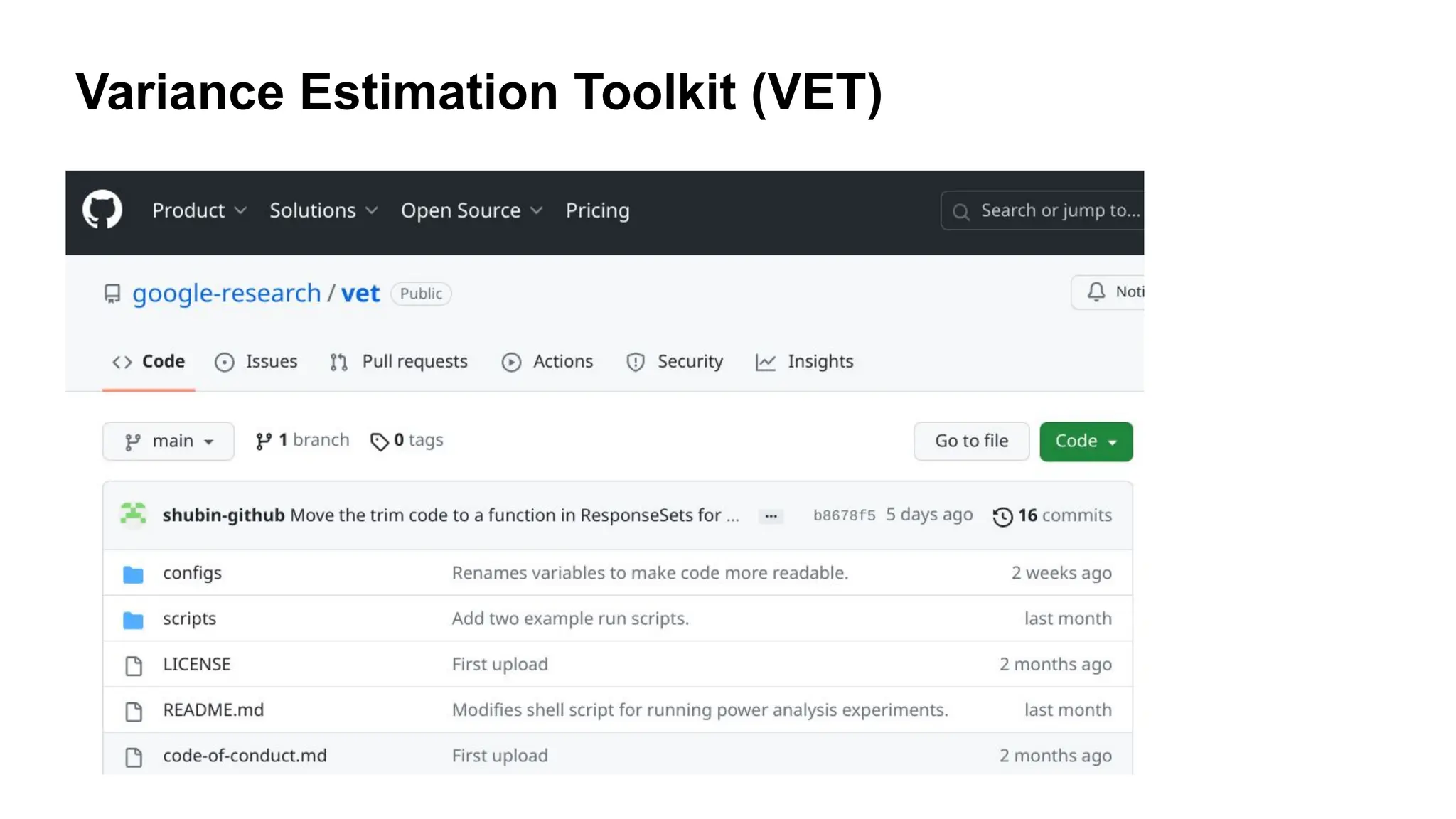Image resolution: width=1456 pixels, height=819 pixels.
Task: Open the shubin-github user link
Action: click(223, 515)
